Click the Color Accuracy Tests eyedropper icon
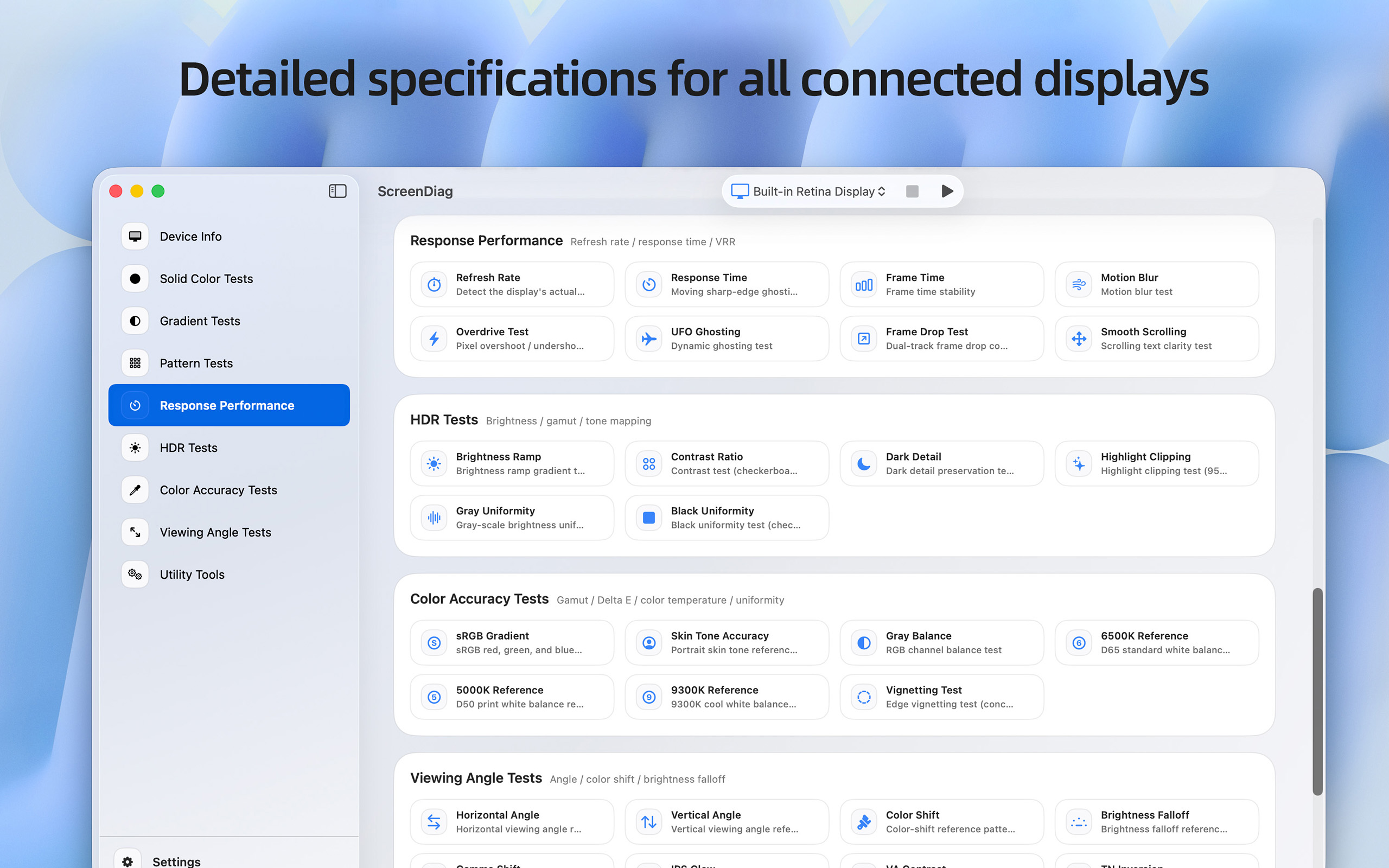1389x868 pixels. pyautogui.click(x=135, y=490)
